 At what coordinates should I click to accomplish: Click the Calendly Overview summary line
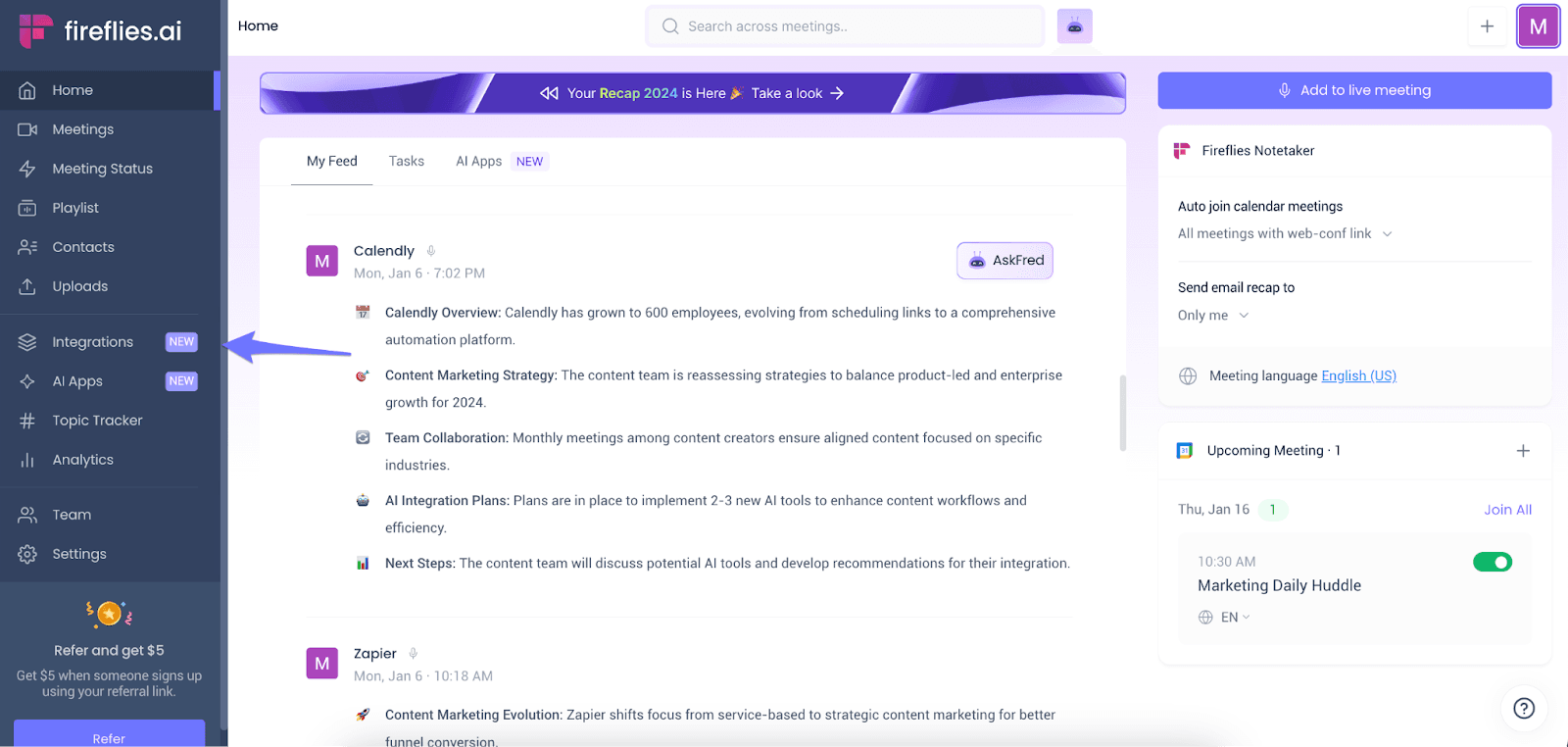[x=720, y=326]
